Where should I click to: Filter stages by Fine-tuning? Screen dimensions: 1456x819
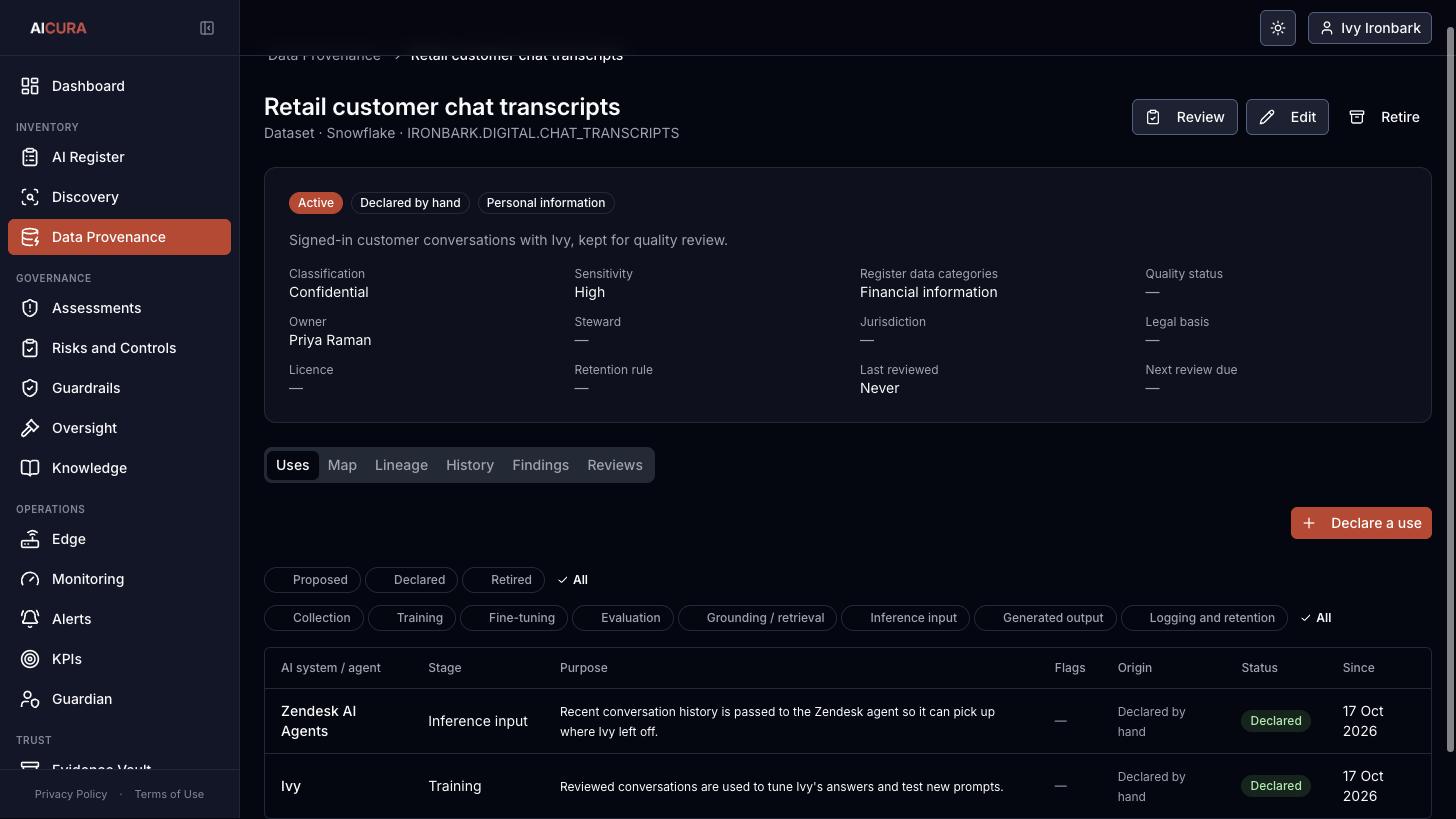(x=513, y=618)
